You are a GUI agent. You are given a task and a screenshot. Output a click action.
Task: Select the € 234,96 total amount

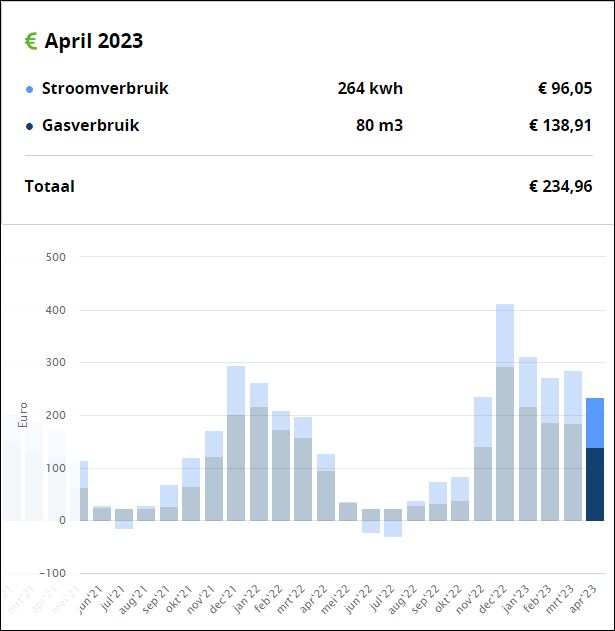coord(560,186)
